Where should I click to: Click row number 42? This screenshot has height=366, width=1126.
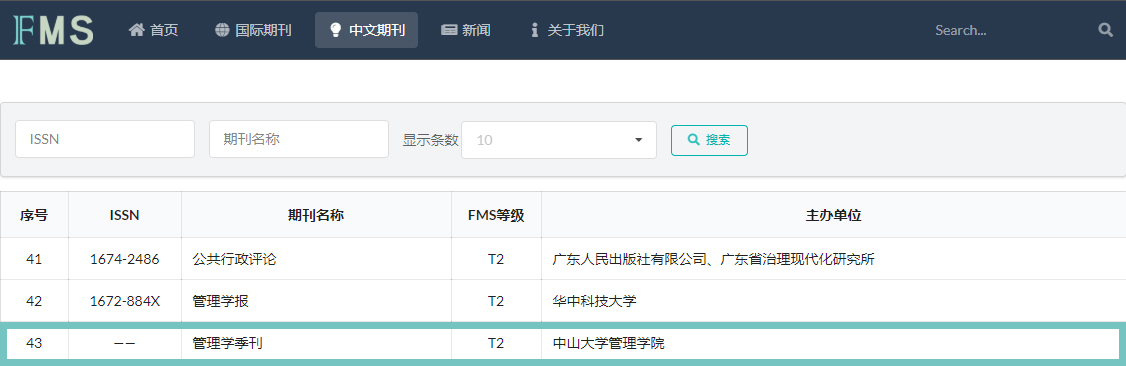pos(34,301)
